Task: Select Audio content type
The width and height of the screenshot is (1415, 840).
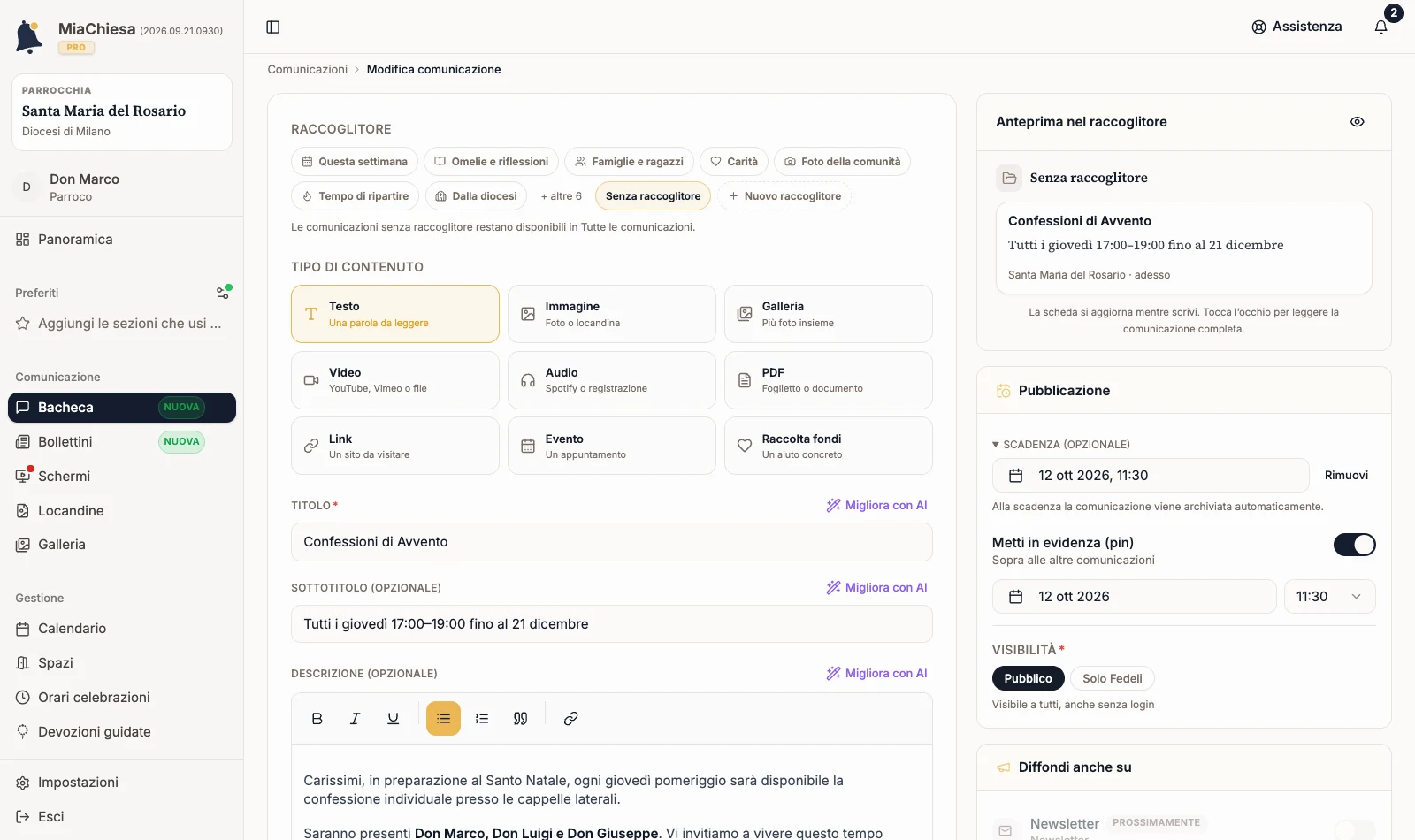Action: click(x=612, y=380)
